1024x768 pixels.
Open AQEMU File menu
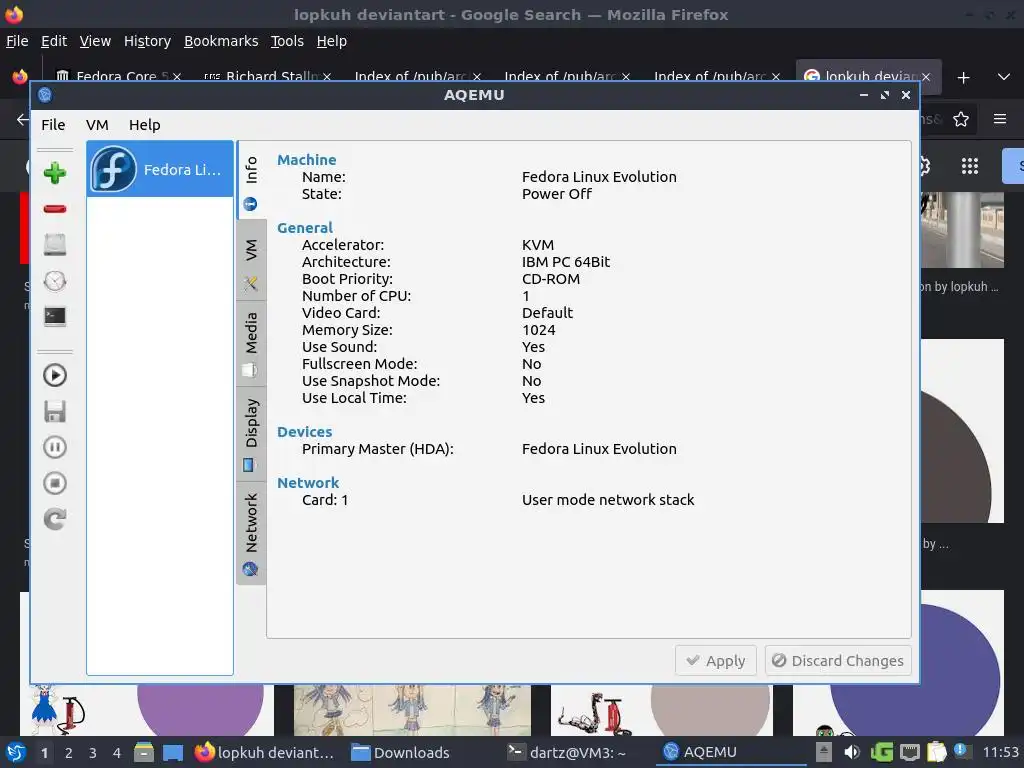click(53, 125)
